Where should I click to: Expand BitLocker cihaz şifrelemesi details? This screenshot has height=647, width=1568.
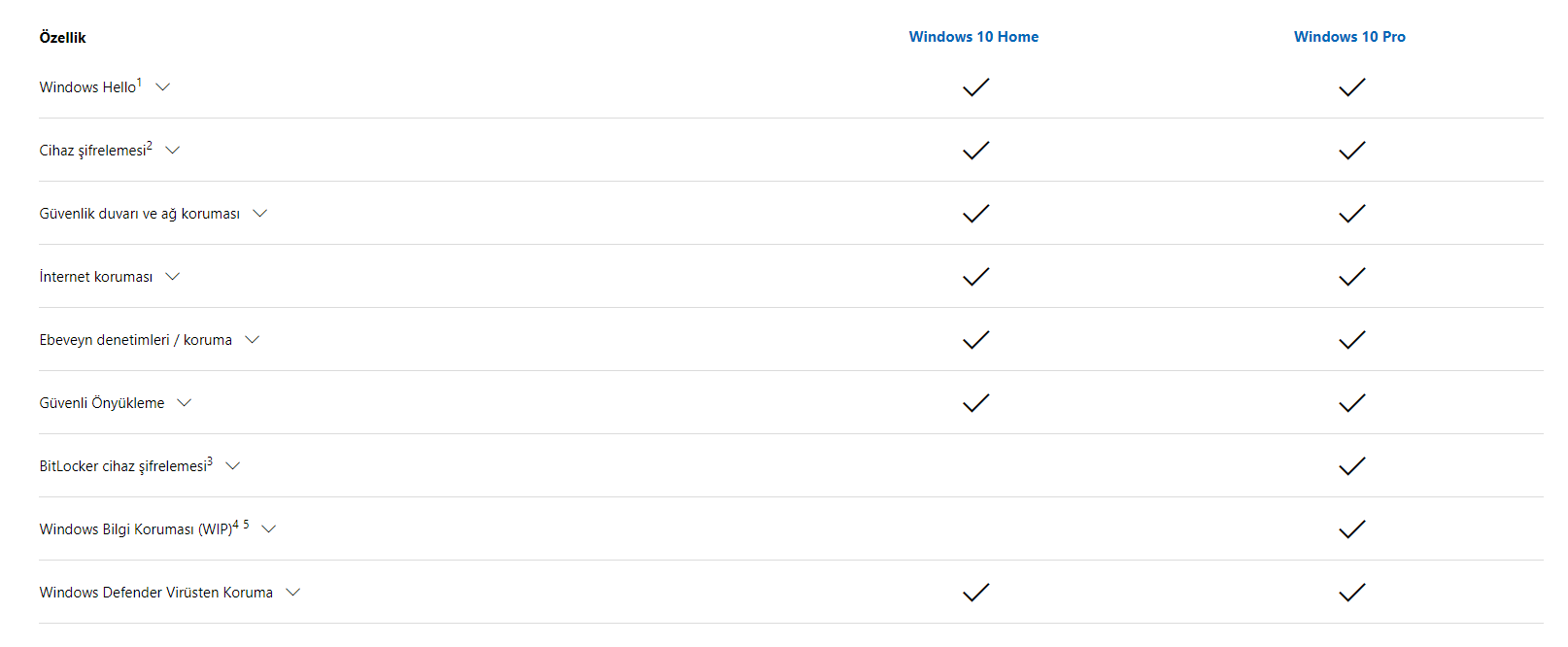tap(233, 466)
